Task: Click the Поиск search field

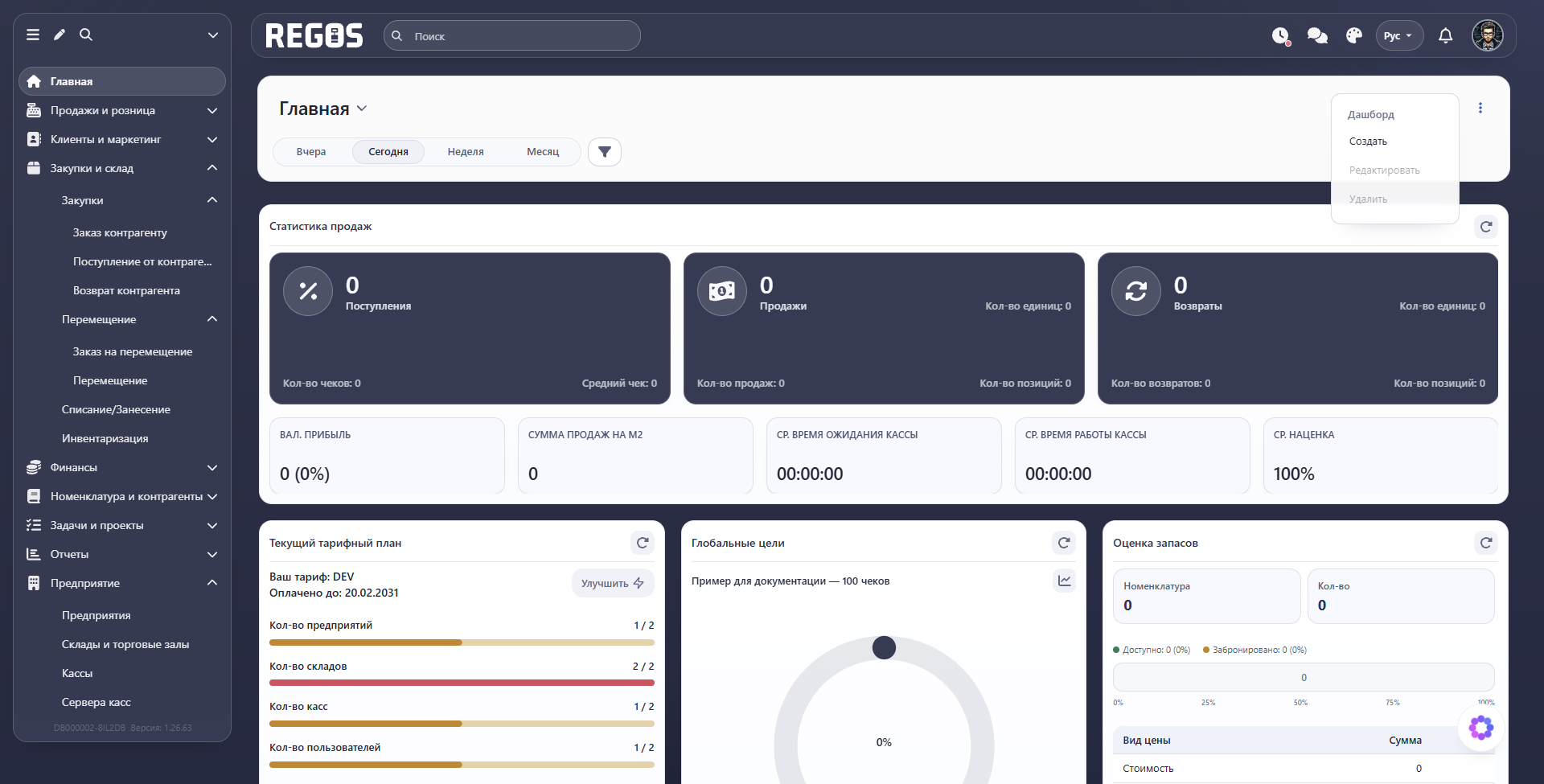Action: pyautogui.click(x=512, y=35)
